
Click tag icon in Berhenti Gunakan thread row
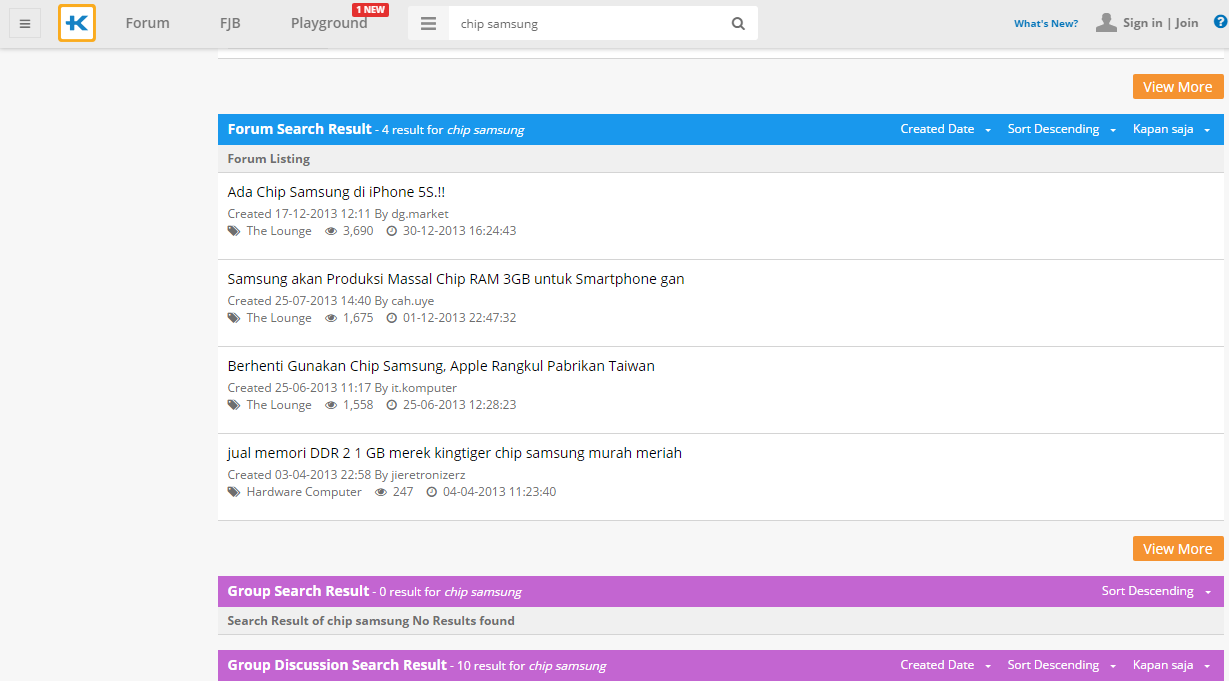(233, 405)
